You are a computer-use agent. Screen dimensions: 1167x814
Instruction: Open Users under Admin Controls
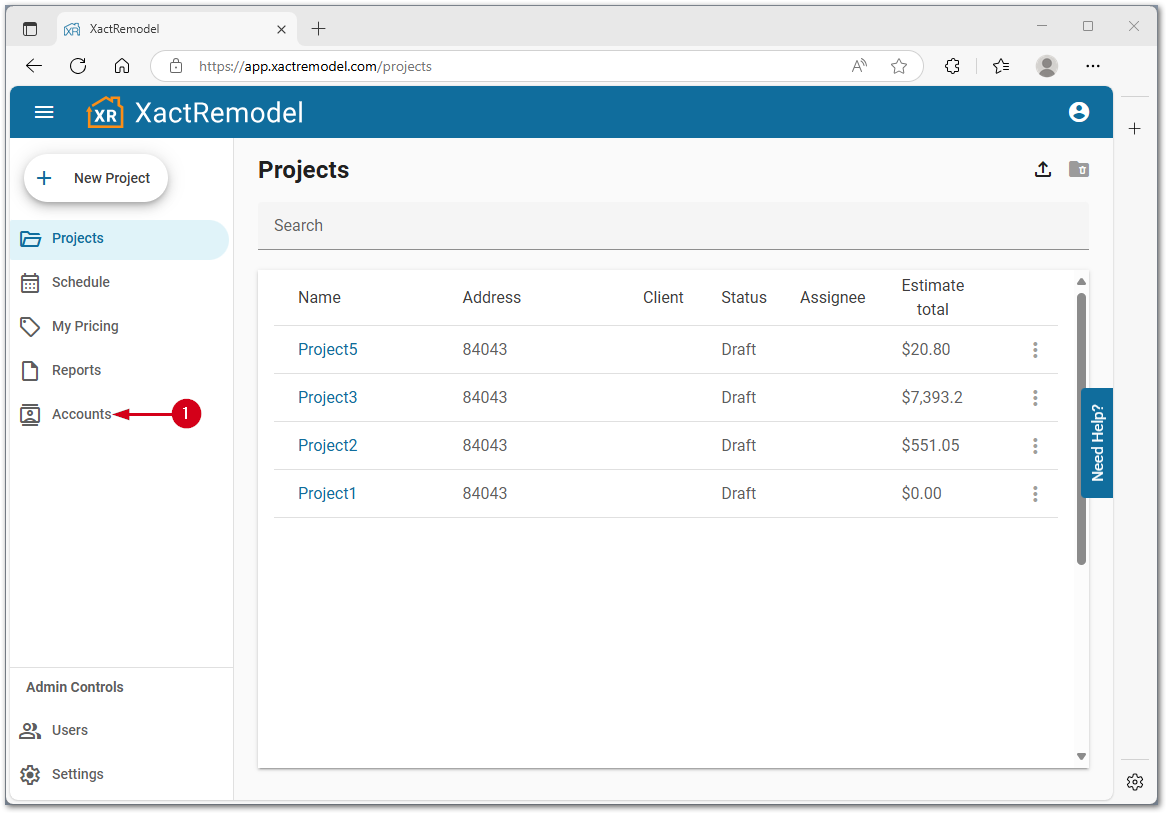pyautogui.click(x=69, y=731)
